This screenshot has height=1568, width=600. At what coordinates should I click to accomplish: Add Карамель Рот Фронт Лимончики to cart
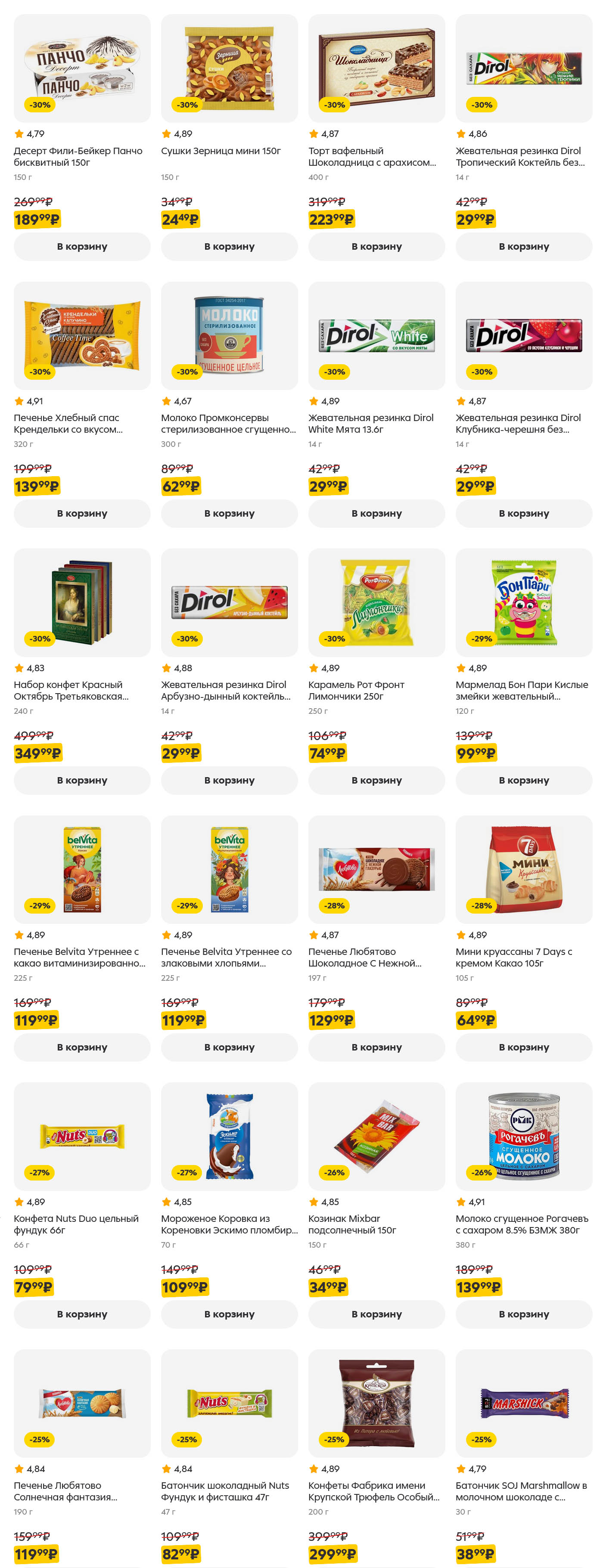click(376, 781)
